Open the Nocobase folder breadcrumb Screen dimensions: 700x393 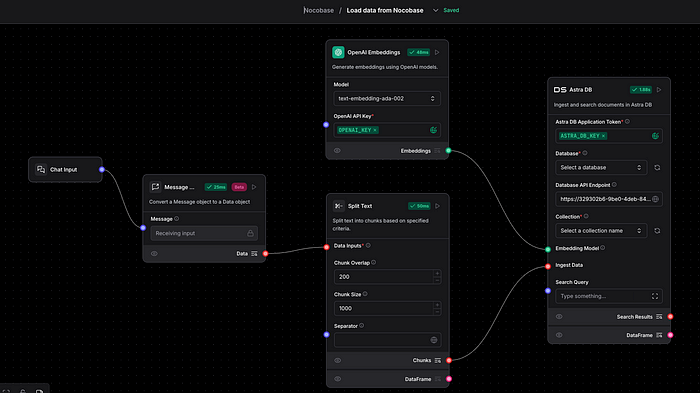[x=319, y=10]
